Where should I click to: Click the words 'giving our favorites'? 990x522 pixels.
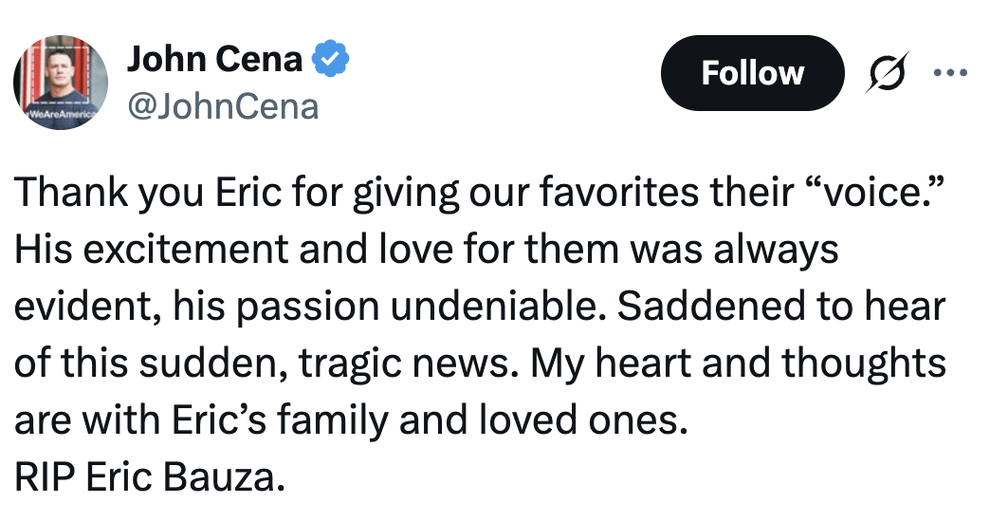pyautogui.click(x=525, y=192)
